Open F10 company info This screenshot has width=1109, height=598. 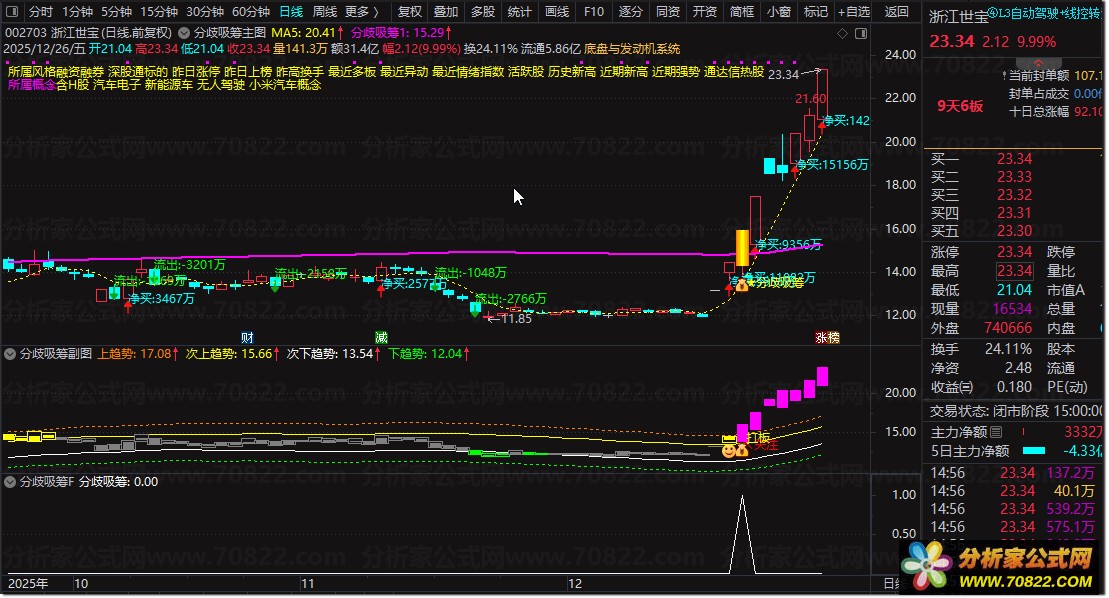tap(594, 11)
